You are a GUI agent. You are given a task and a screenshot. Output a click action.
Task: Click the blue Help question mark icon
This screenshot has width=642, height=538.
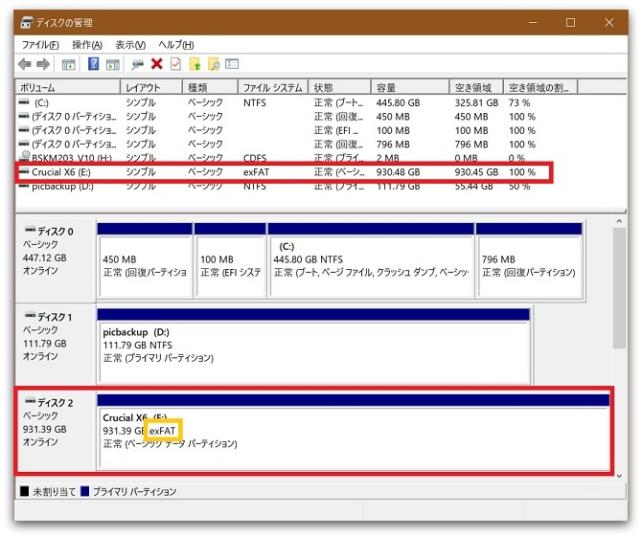tap(93, 64)
